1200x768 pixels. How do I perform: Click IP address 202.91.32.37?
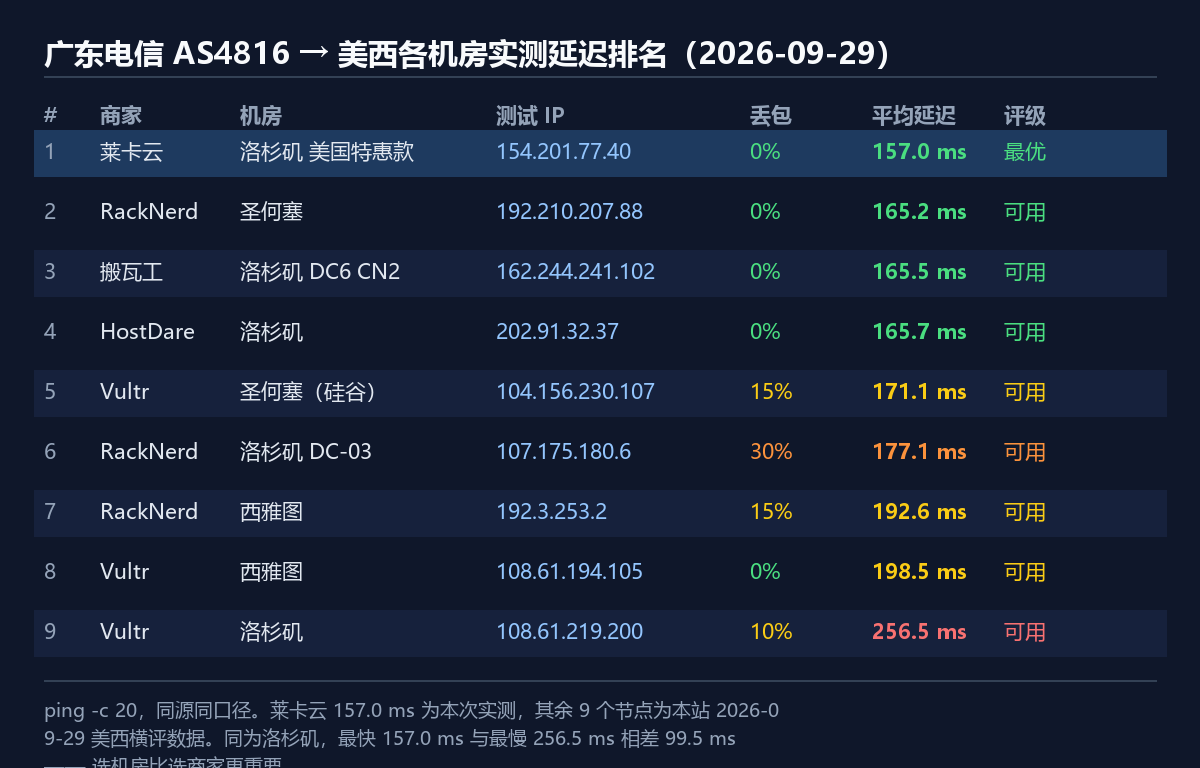[557, 332]
